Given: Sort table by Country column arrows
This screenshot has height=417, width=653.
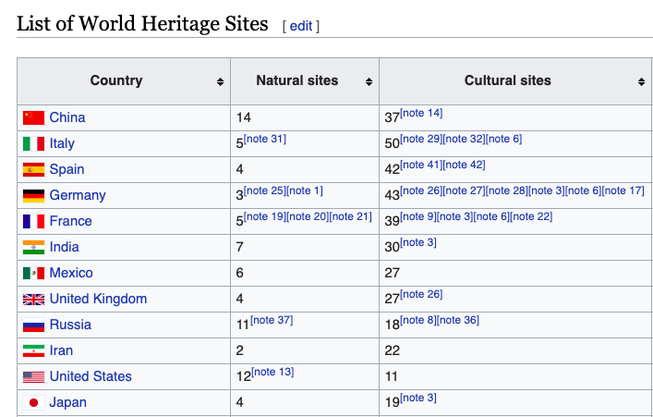Looking at the screenshot, I should coord(220,82).
